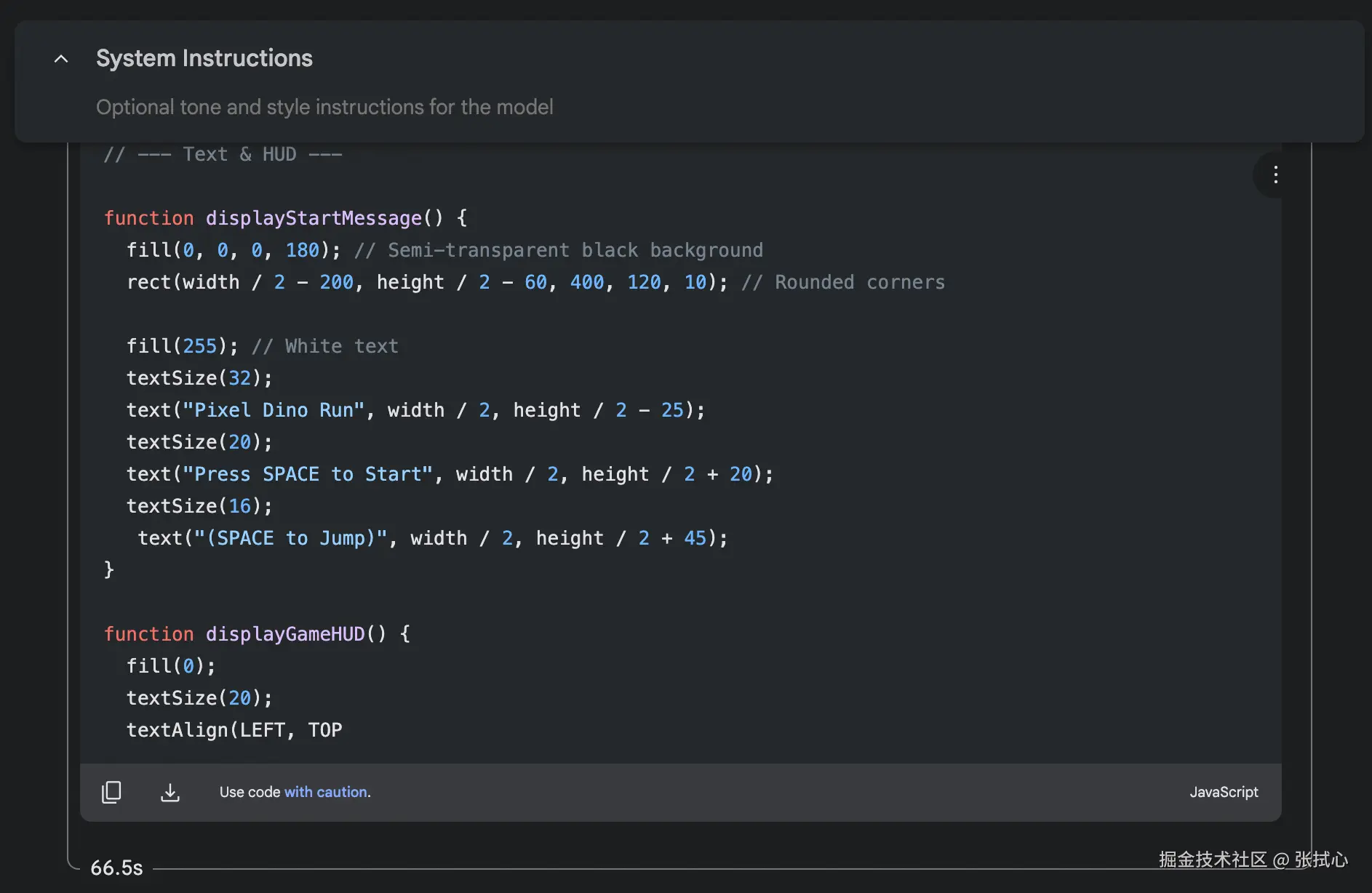Open the three-dot more options menu
The image size is (1372, 893).
coord(1275,175)
